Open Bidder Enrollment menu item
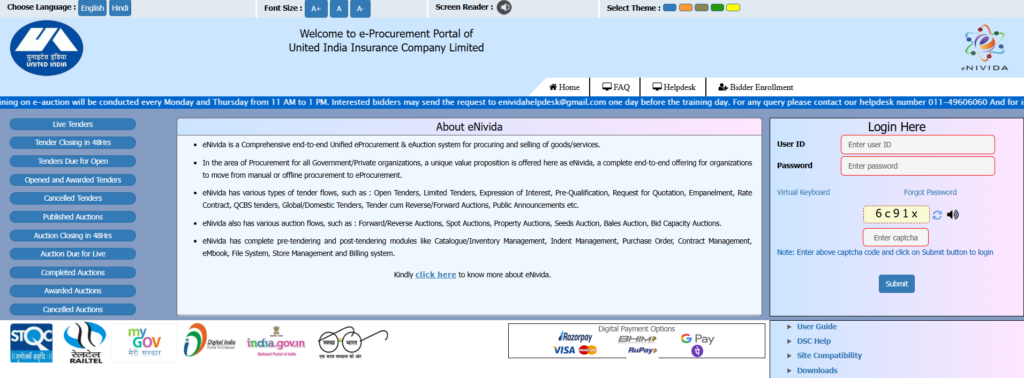The width and height of the screenshot is (1024, 378). pyautogui.click(x=756, y=87)
